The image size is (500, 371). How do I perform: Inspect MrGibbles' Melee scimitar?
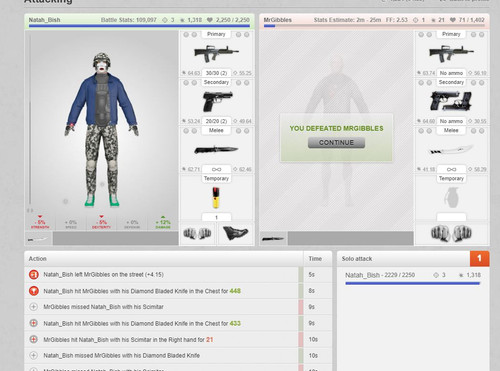(451, 149)
